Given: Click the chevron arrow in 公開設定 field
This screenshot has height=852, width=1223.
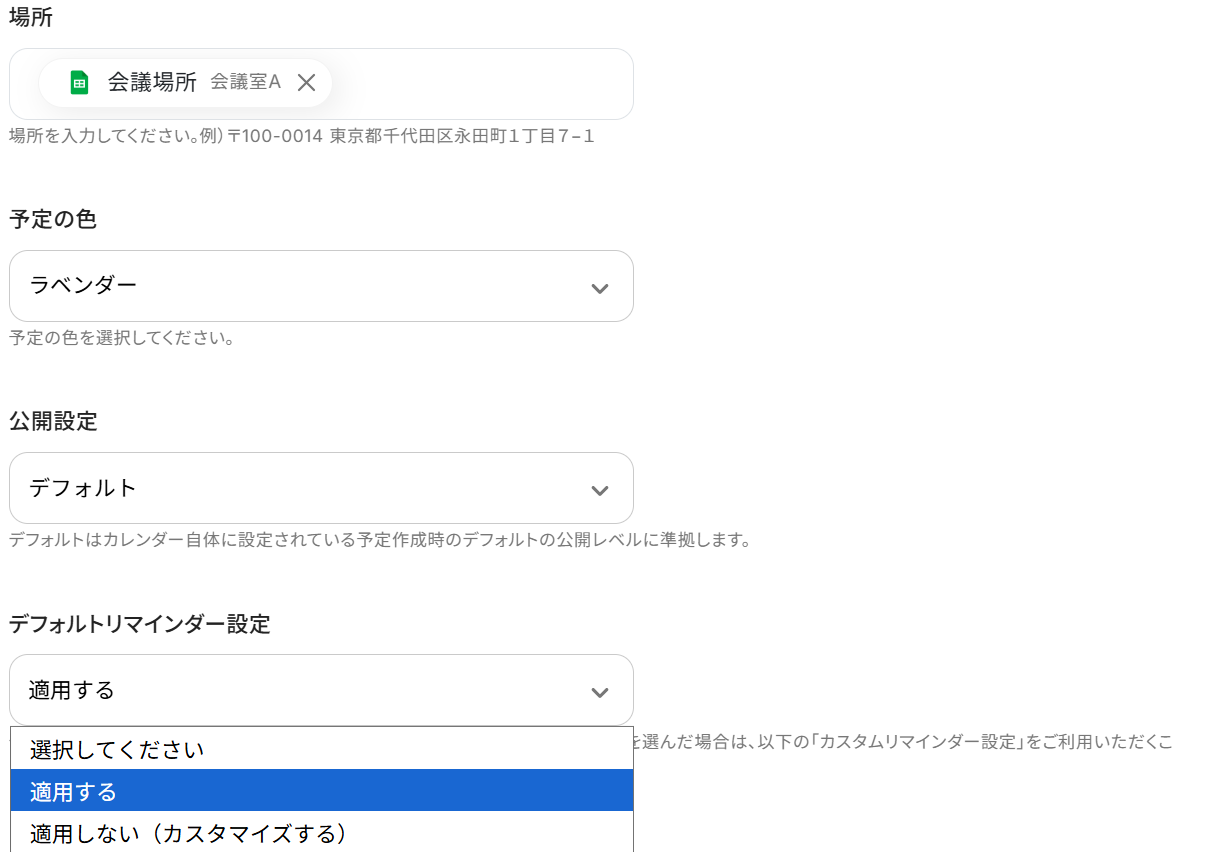Looking at the screenshot, I should (x=599, y=491).
